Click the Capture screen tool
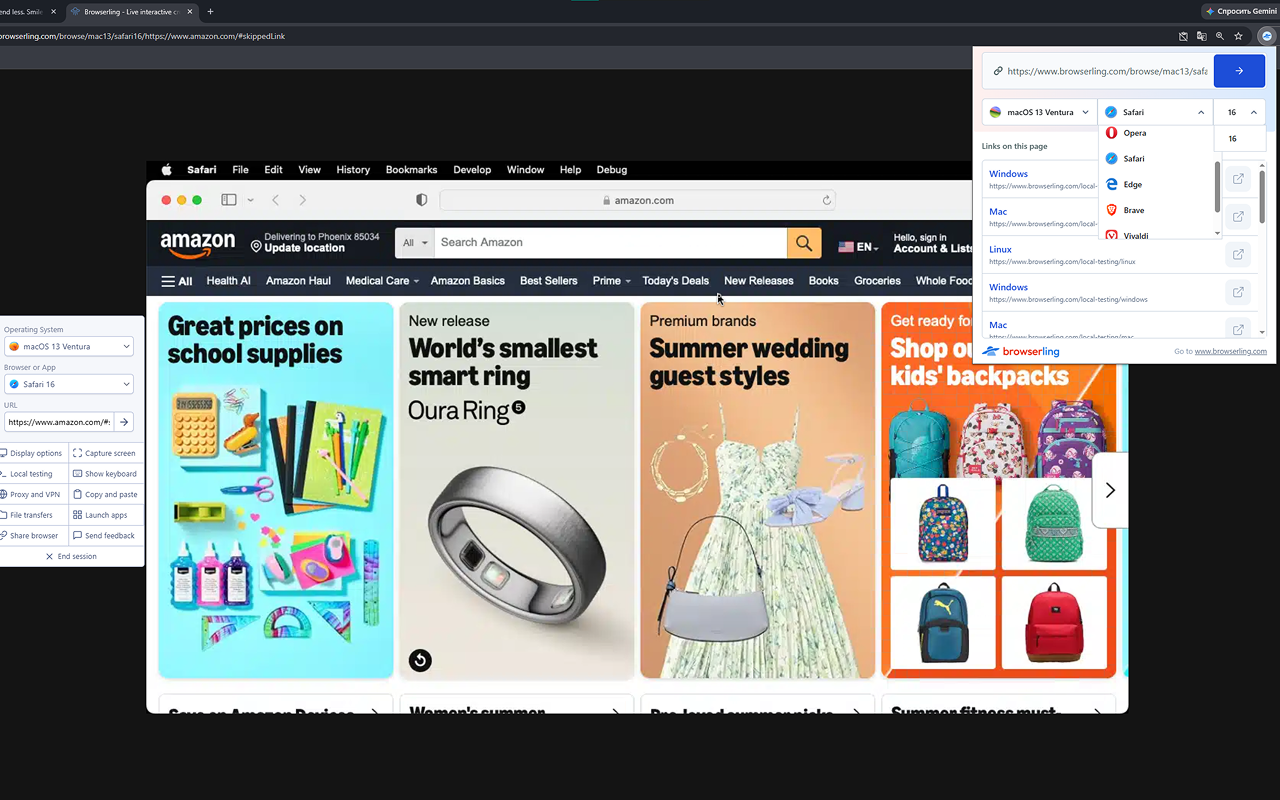1280x800 pixels. coord(104,453)
